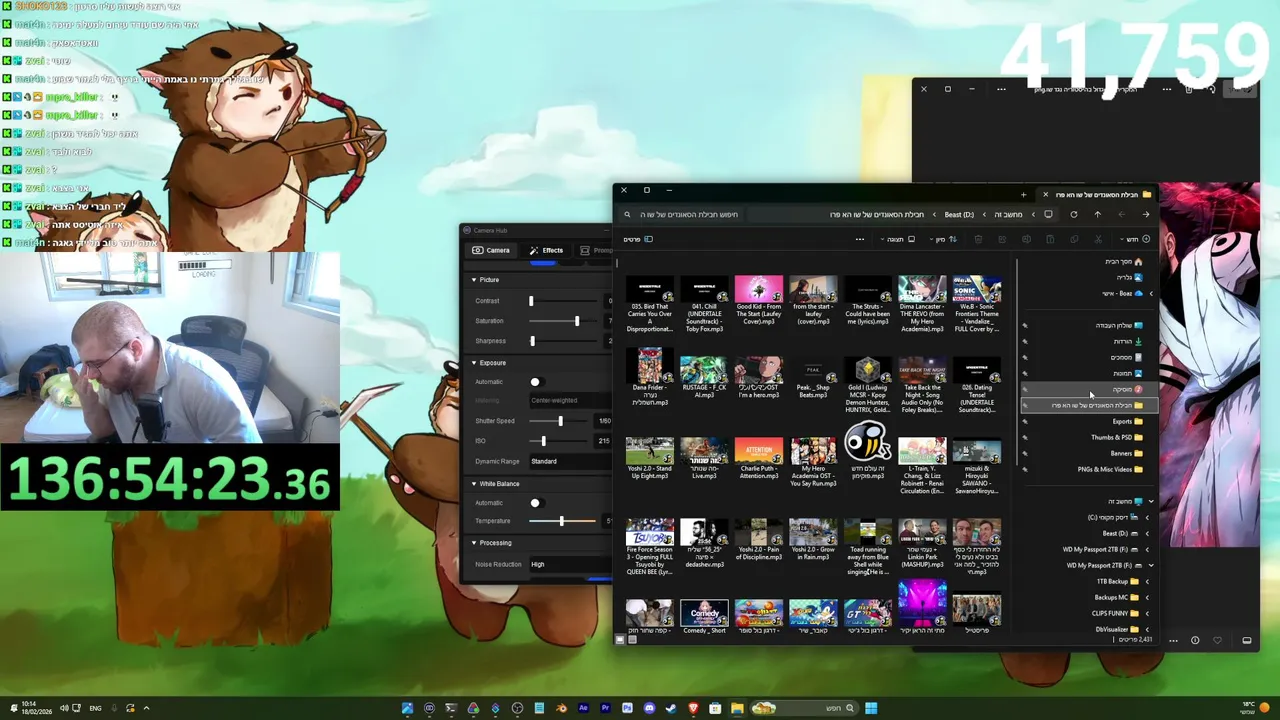Expand the Boaz OneDrive tree chevron

pos(1150,293)
